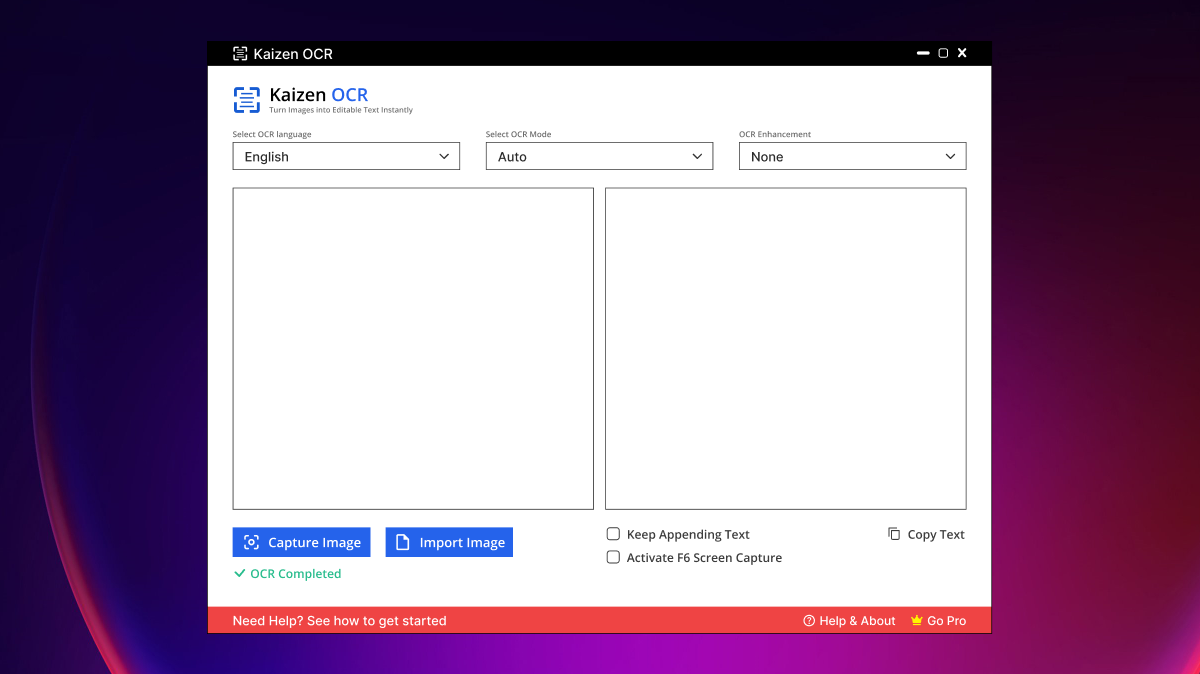
Task: Click the Go Pro crown icon
Action: click(916, 621)
